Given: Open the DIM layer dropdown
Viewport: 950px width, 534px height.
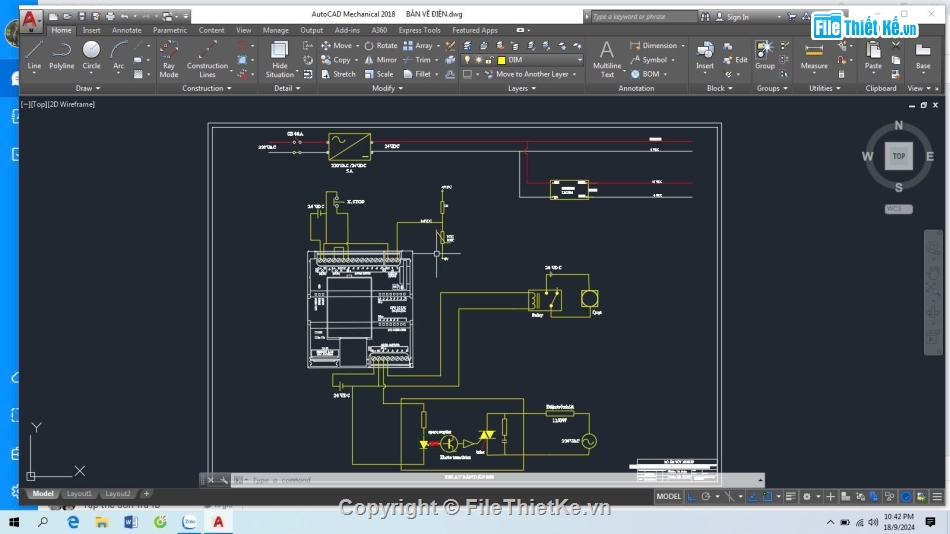Looking at the screenshot, I should 579,60.
